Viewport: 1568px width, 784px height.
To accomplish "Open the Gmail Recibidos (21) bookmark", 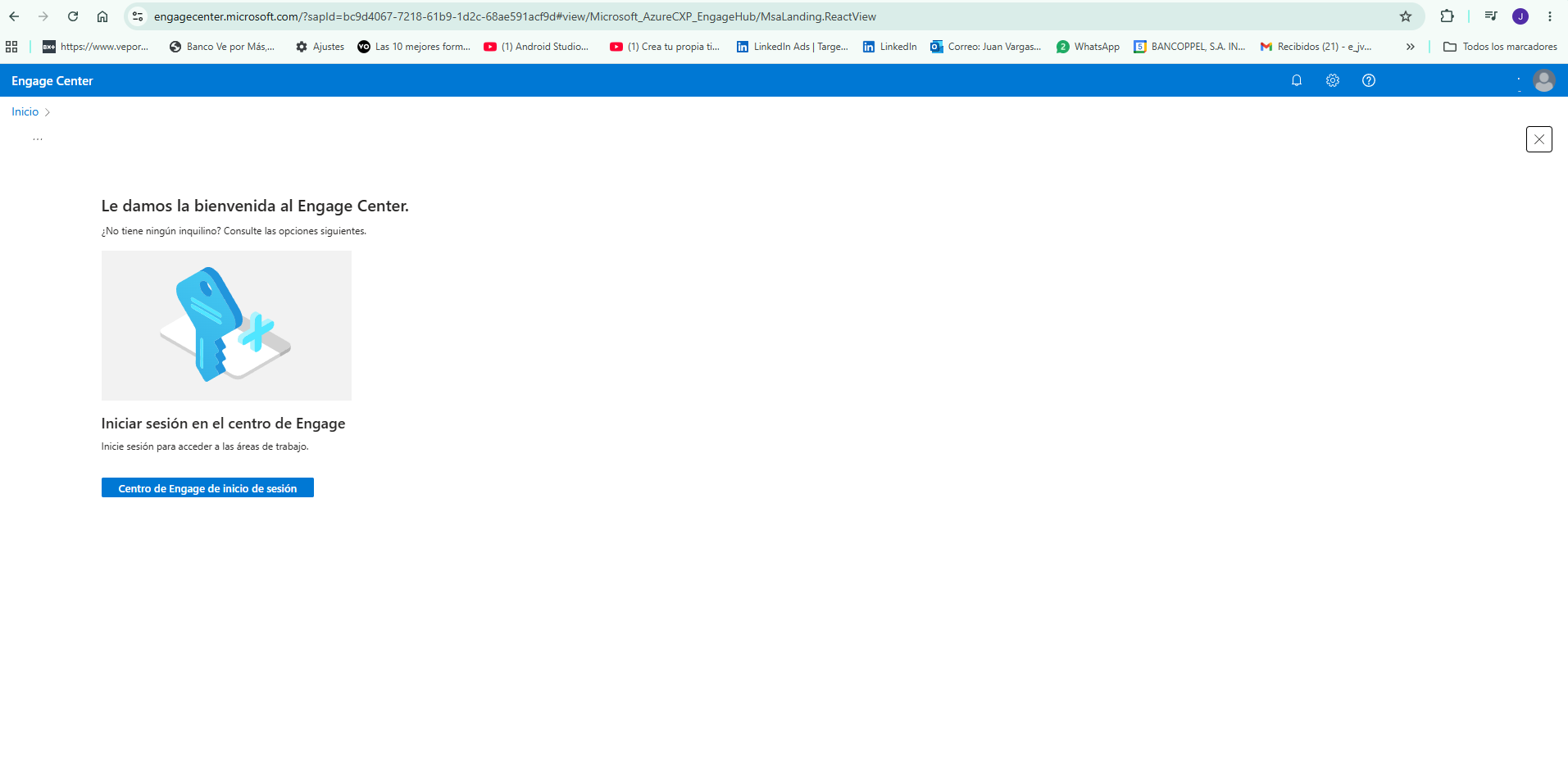I will click(1316, 47).
